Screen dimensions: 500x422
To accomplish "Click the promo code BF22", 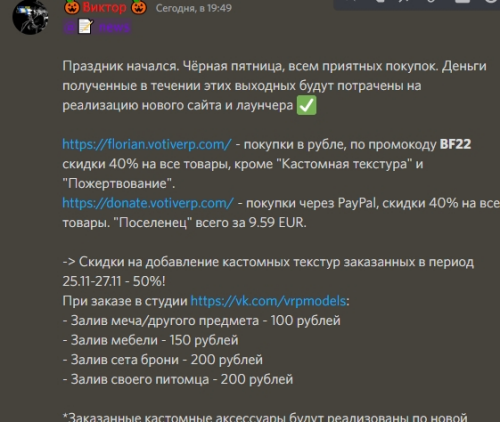I will point(455,144).
